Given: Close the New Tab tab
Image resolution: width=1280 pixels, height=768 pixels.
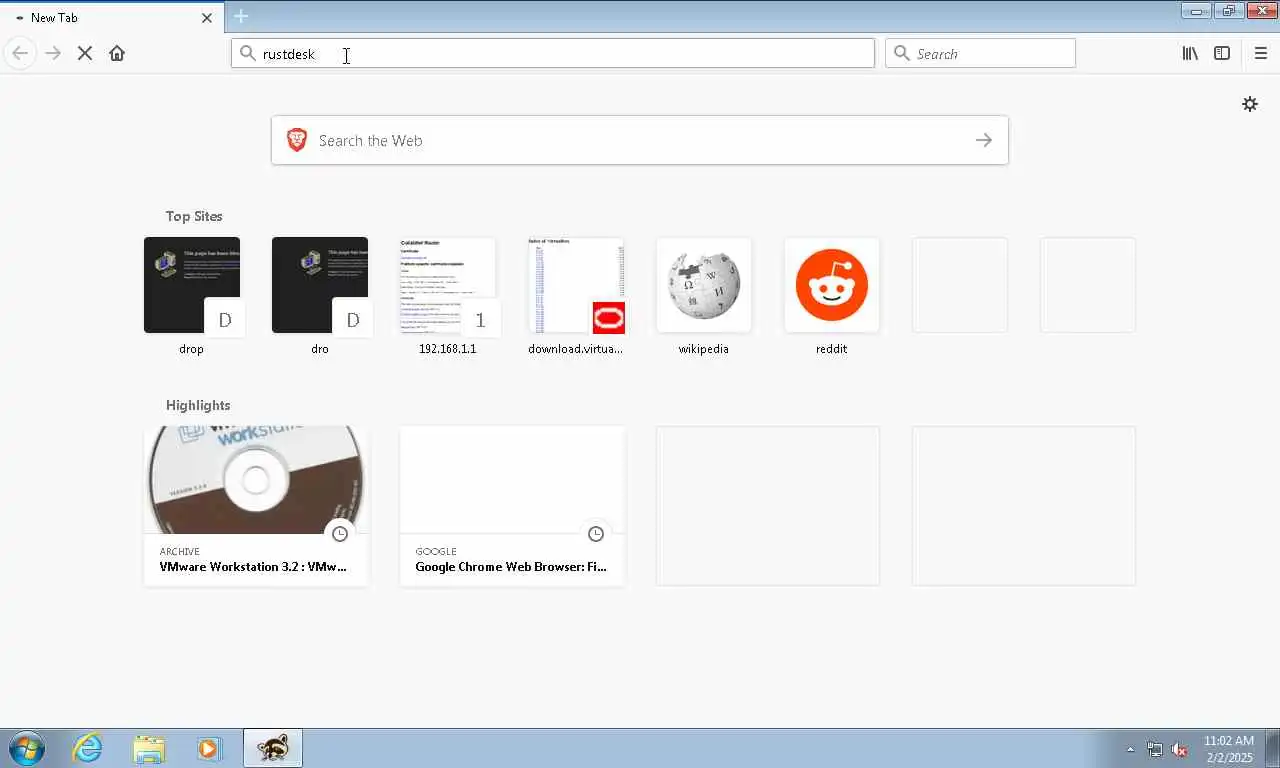Looking at the screenshot, I should coord(207,17).
